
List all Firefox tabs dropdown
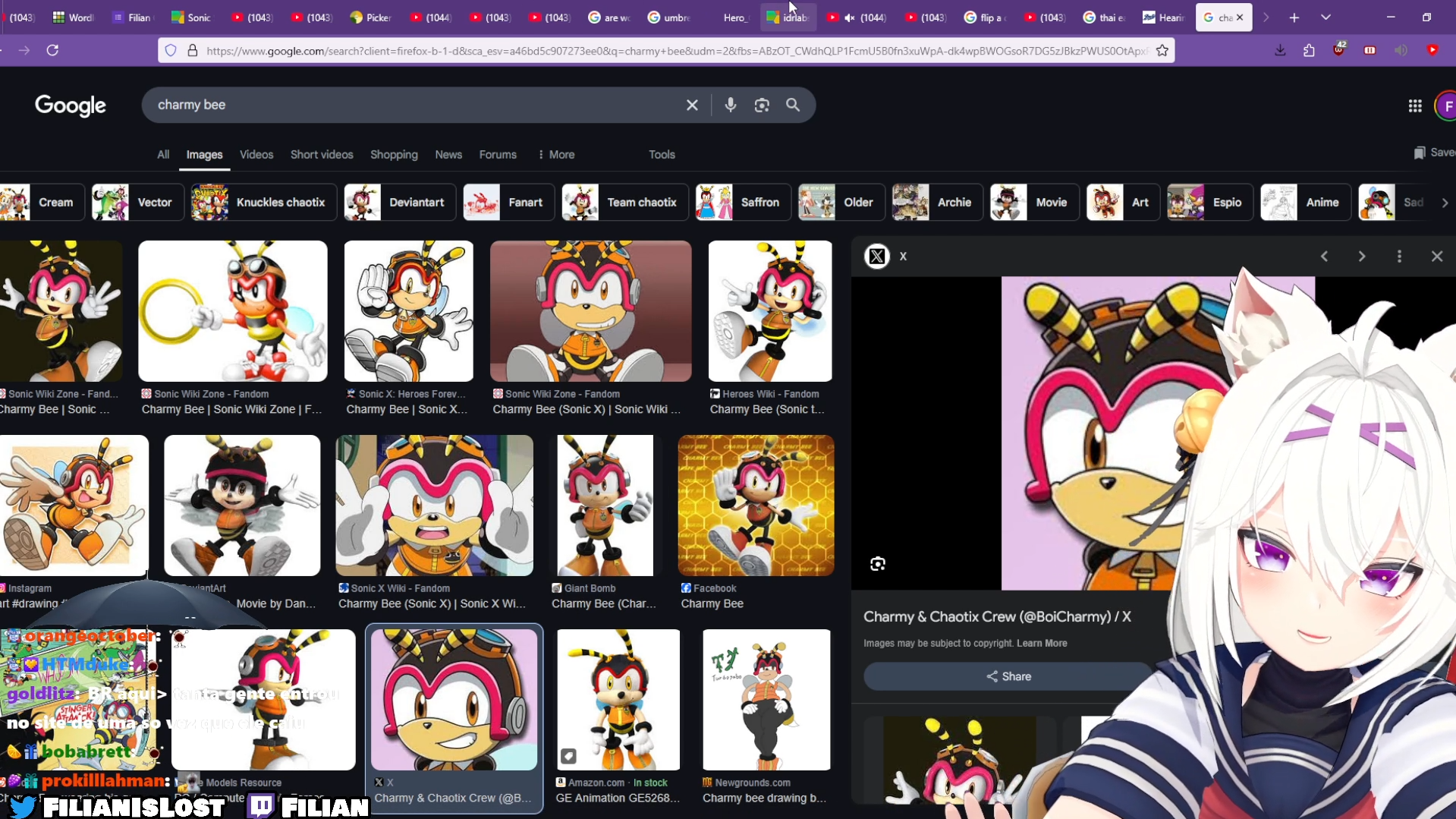1325,17
